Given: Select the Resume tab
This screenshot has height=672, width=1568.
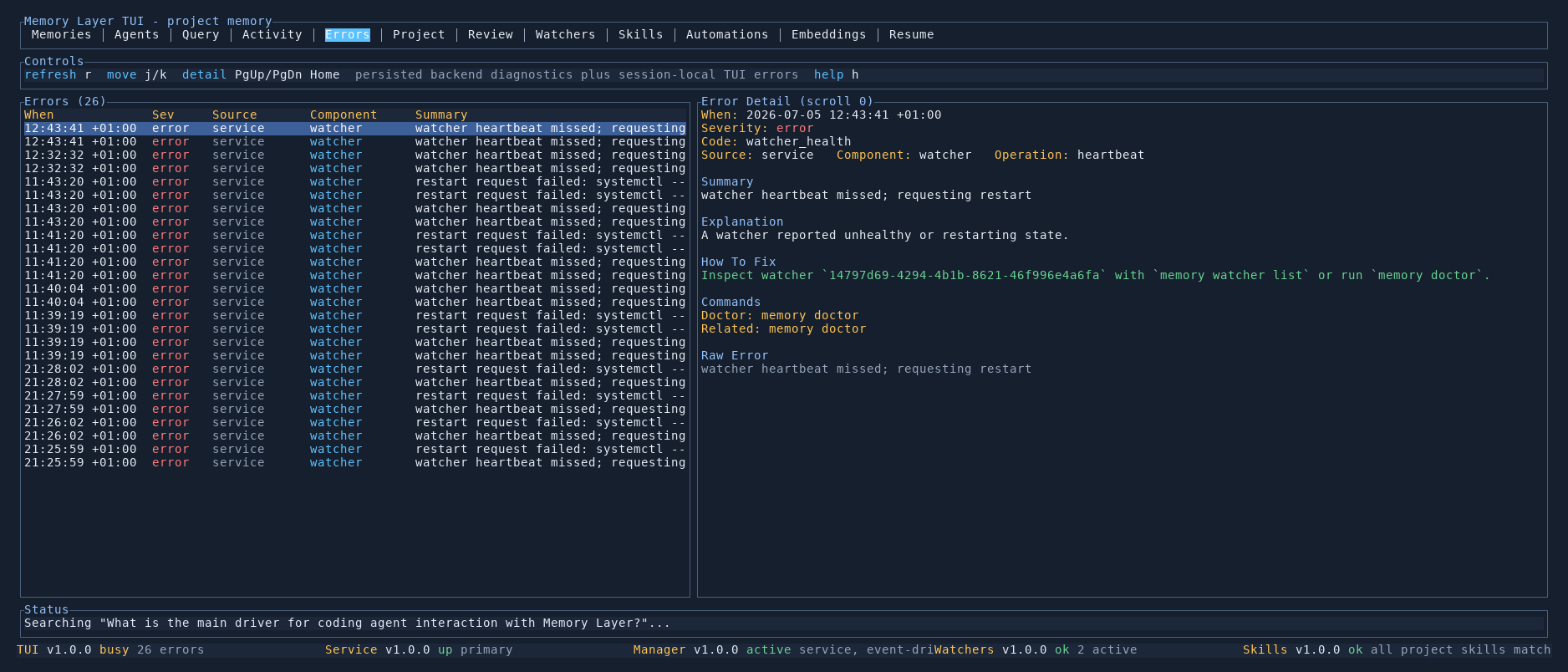Looking at the screenshot, I should click(x=911, y=34).
